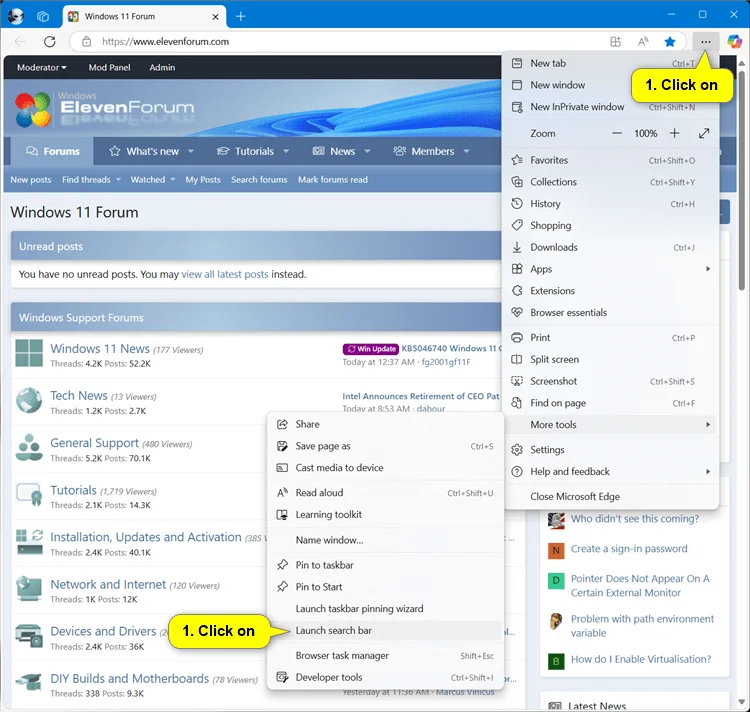Click the Devices and Drivers printer icon
The height and width of the screenshot is (712, 750).
tap(29, 635)
